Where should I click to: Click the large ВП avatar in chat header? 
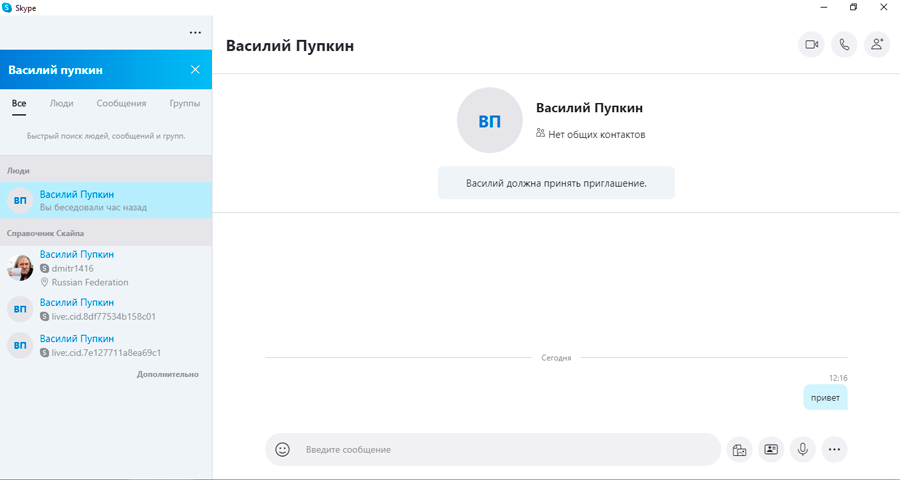[x=490, y=121]
